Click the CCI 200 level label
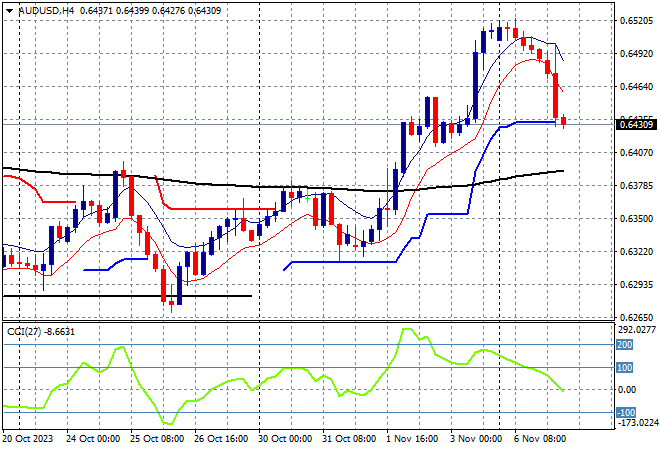The height and width of the screenshot is (450, 660). 625,345
